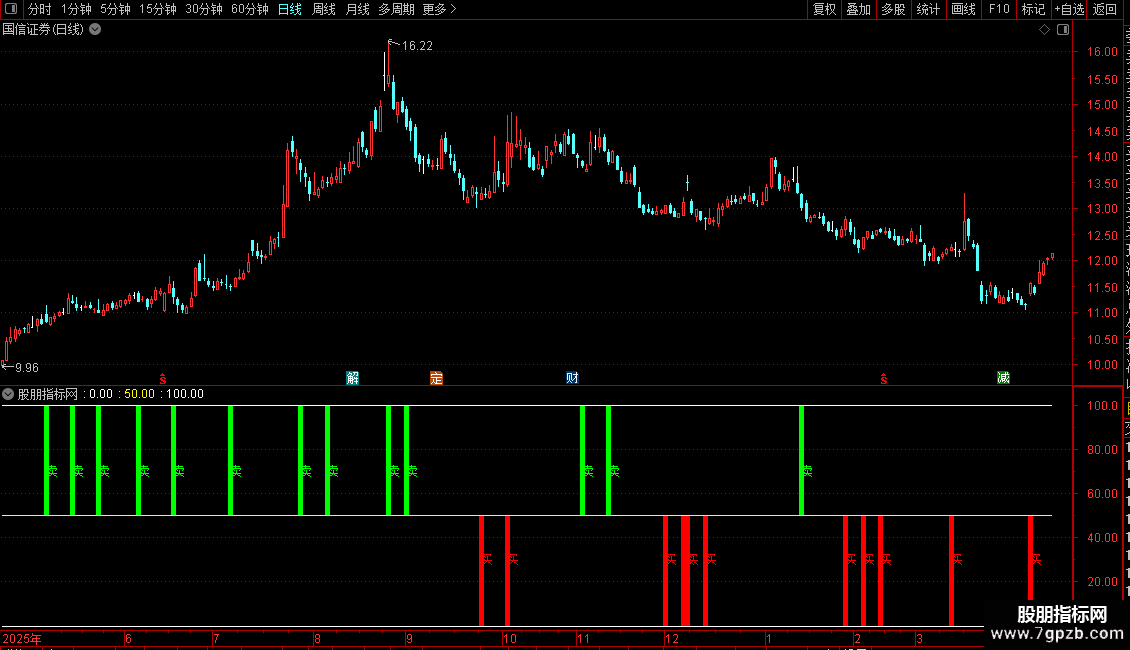The image size is (1130, 650).
Task: Click the 定 event marker icon
Action: coord(436,378)
